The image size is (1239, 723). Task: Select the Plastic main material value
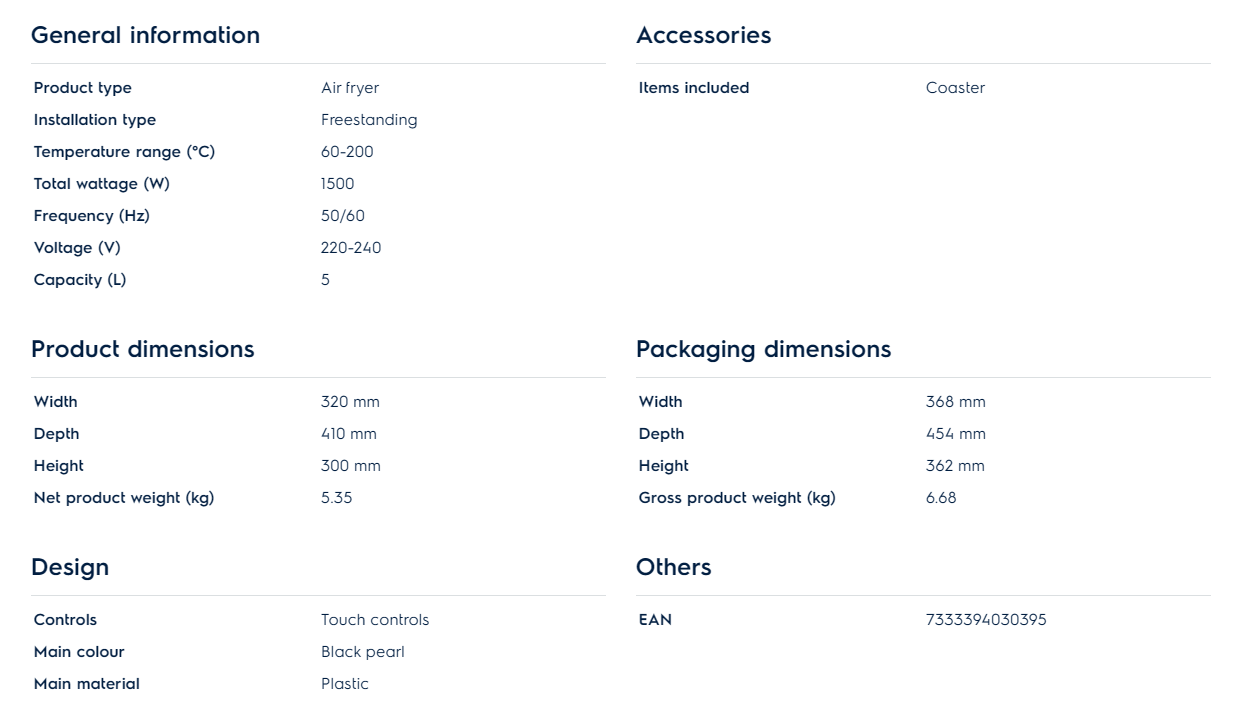pyautogui.click(x=345, y=684)
